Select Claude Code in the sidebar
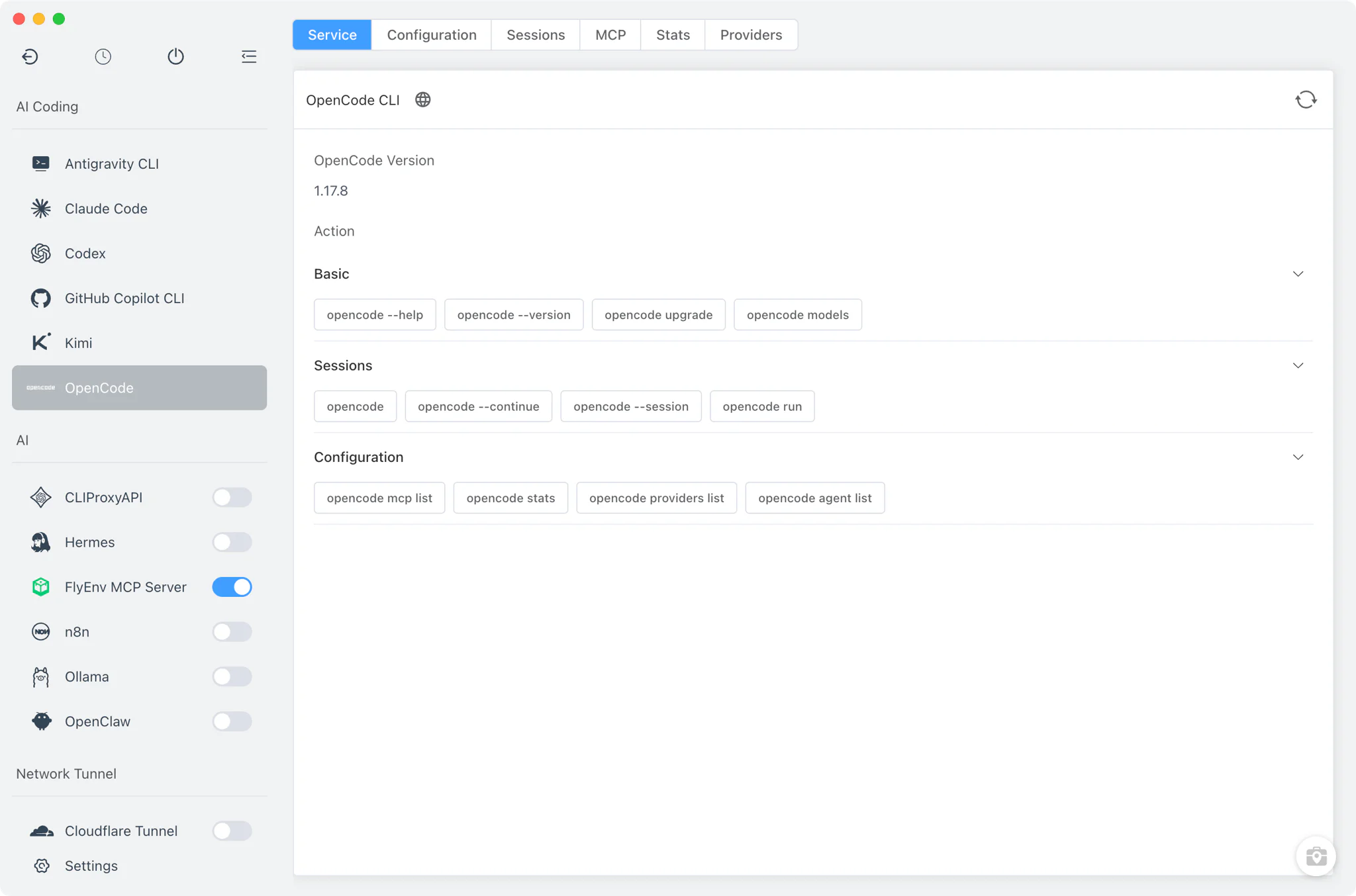 tap(139, 208)
